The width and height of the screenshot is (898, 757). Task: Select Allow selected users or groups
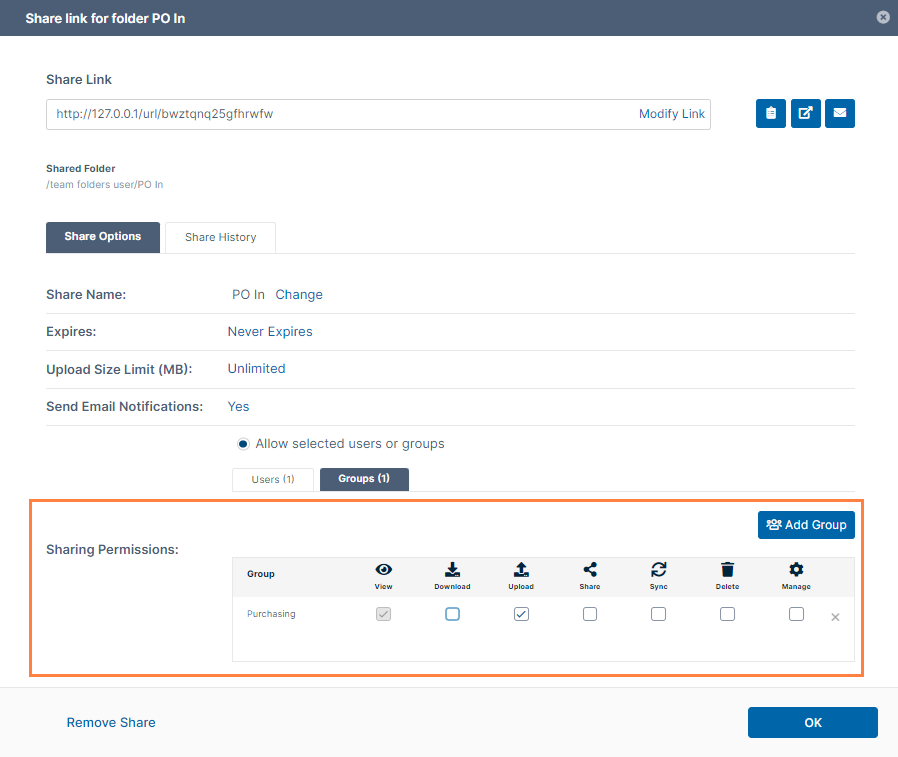click(x=243, y=444)
